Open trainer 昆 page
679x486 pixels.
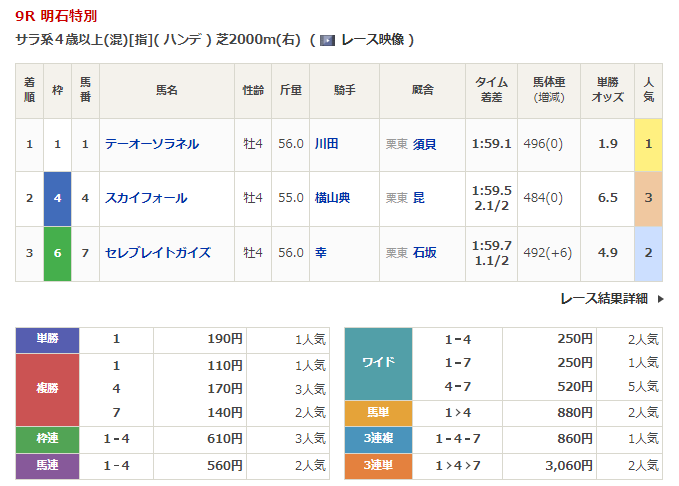pyautogui.click(x=418, y=198)
